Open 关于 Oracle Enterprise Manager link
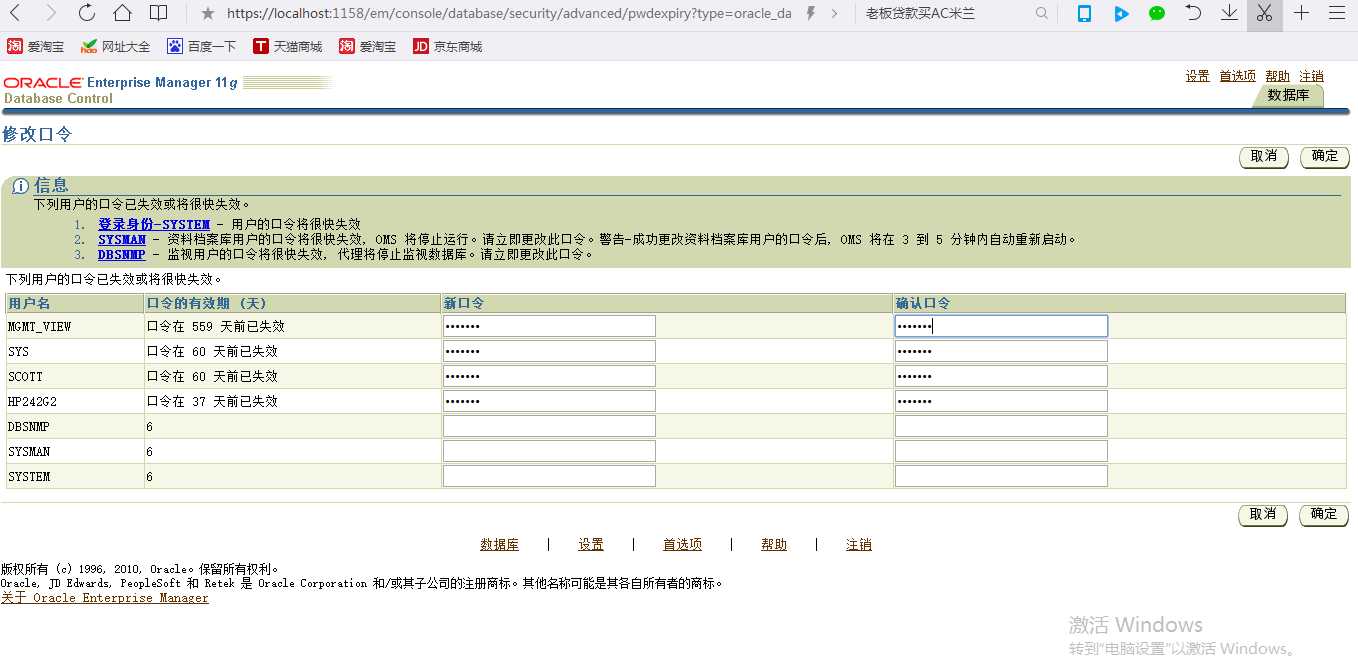1358x670 pixels. click(x=105, y=598)
